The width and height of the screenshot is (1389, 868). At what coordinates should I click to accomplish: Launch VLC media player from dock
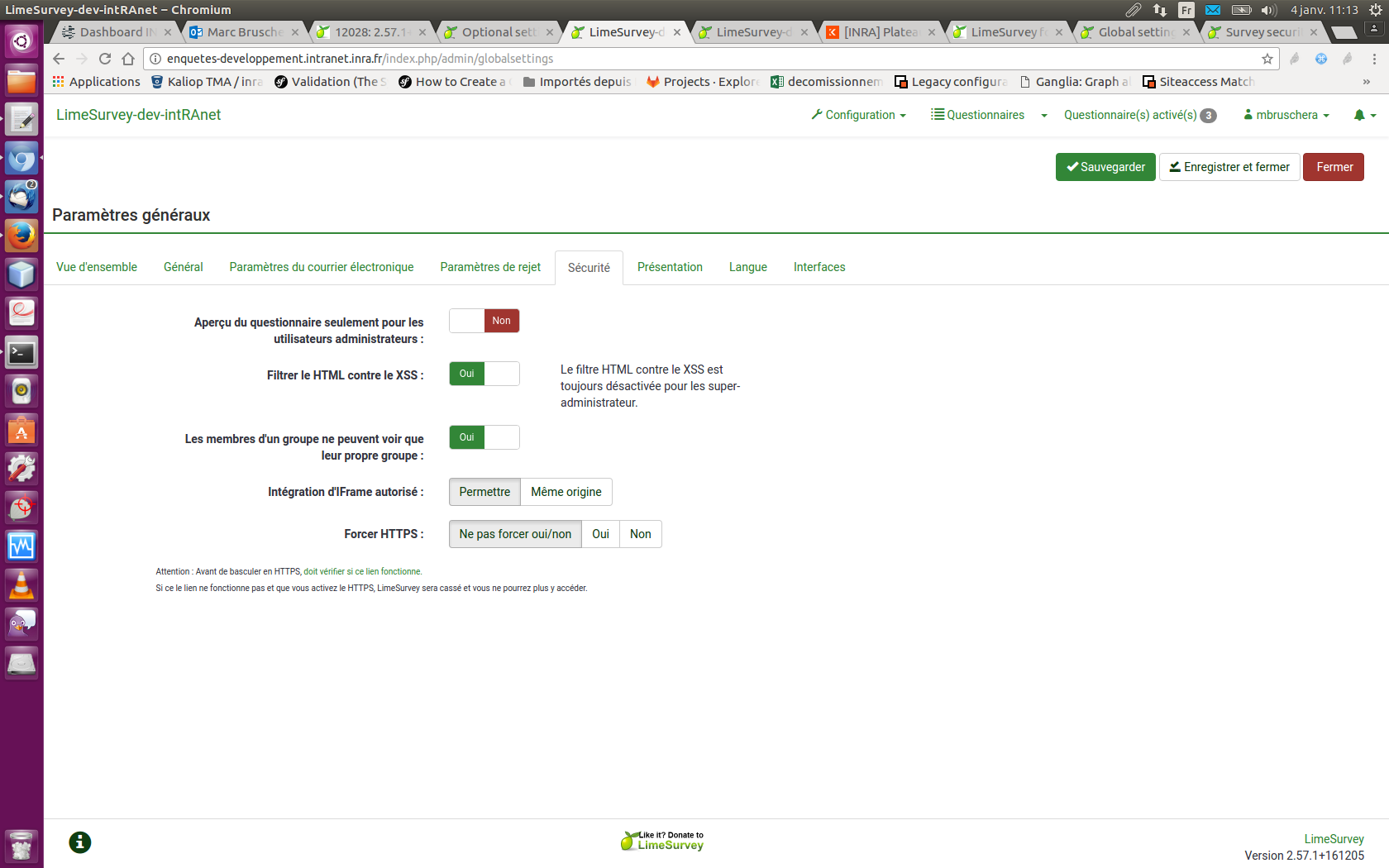click(x=21, y=585)
